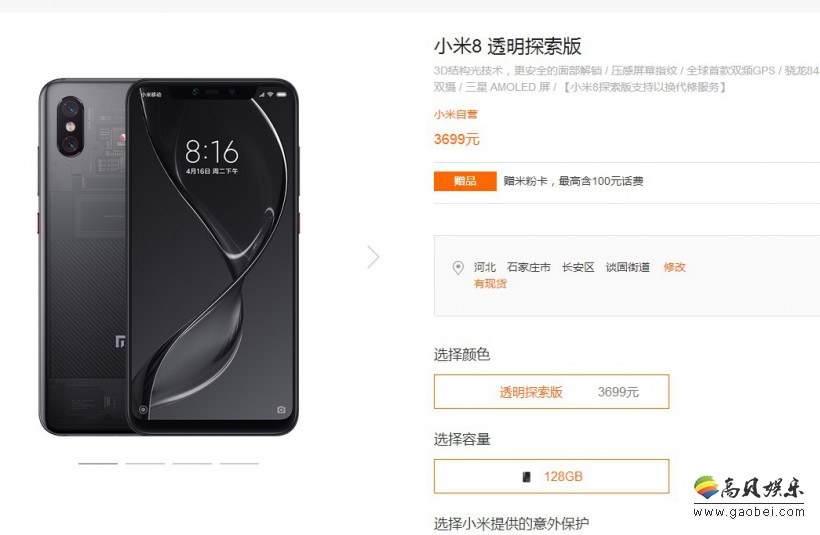This screenshot has height=535, width=820.
Task: Click the camera icon on phone screen
Action: (x=281, y=409)
